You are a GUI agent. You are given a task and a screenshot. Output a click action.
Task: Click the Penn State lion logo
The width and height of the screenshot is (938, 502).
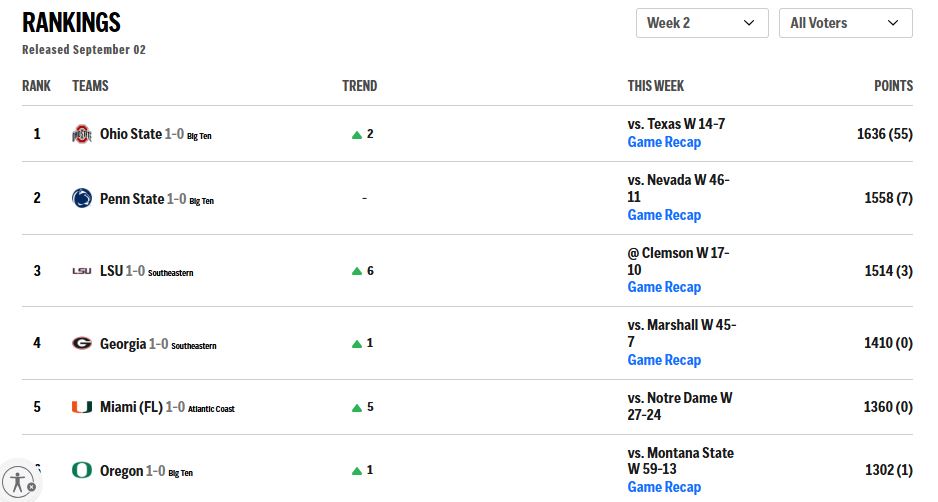(82, 198)
